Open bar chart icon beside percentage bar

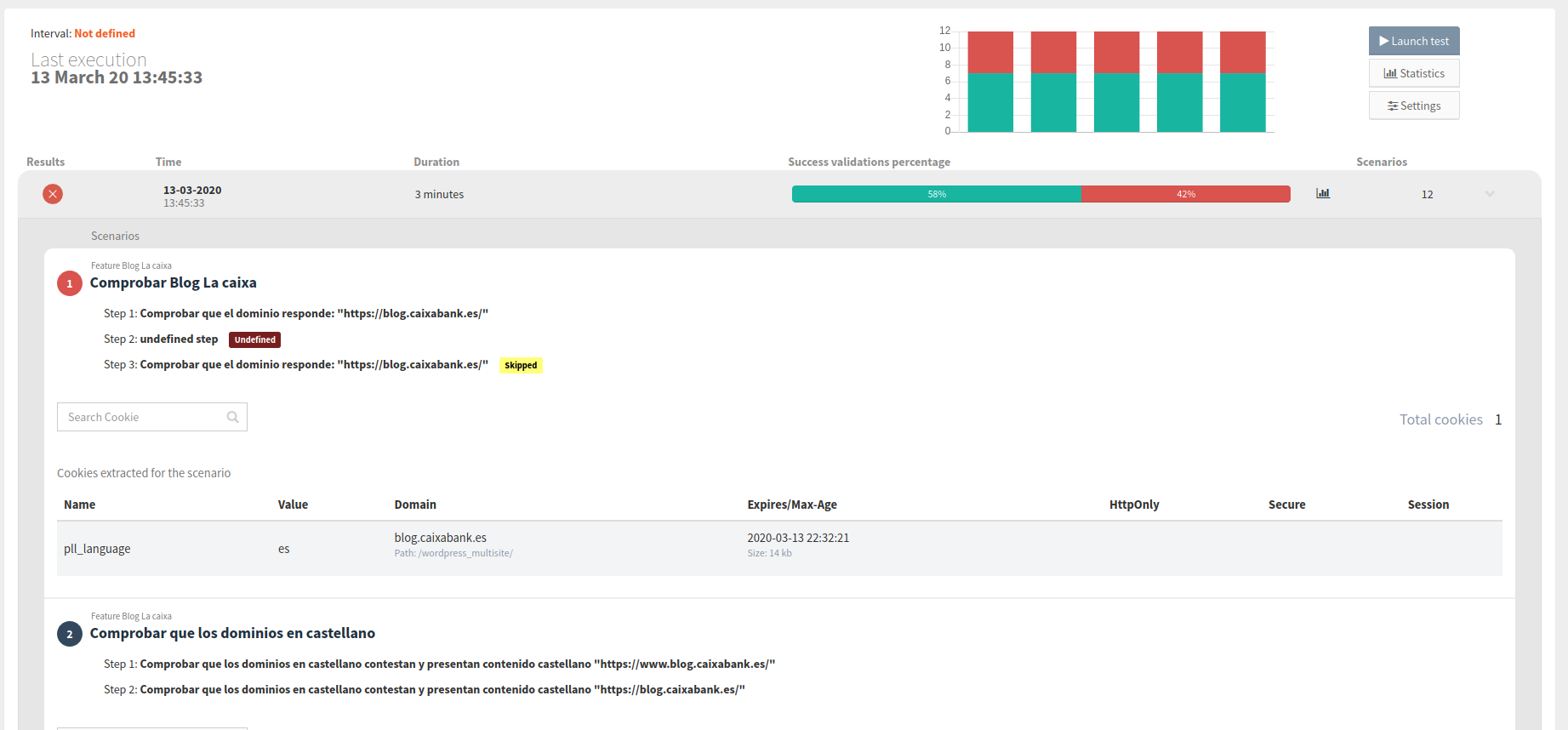(x=1323, y=193)
